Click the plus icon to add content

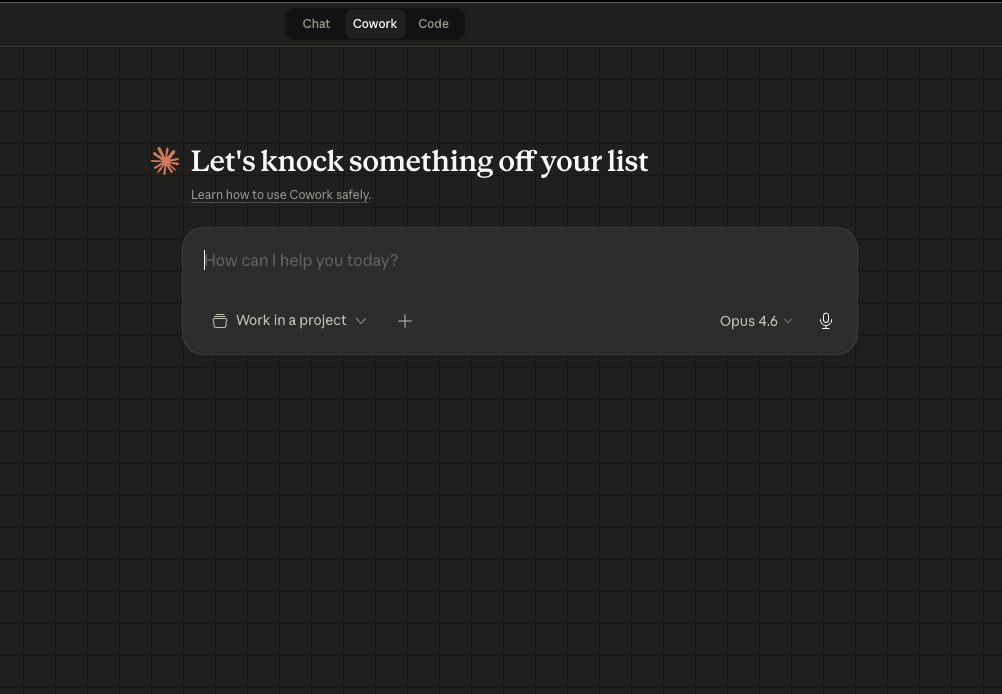405,321
